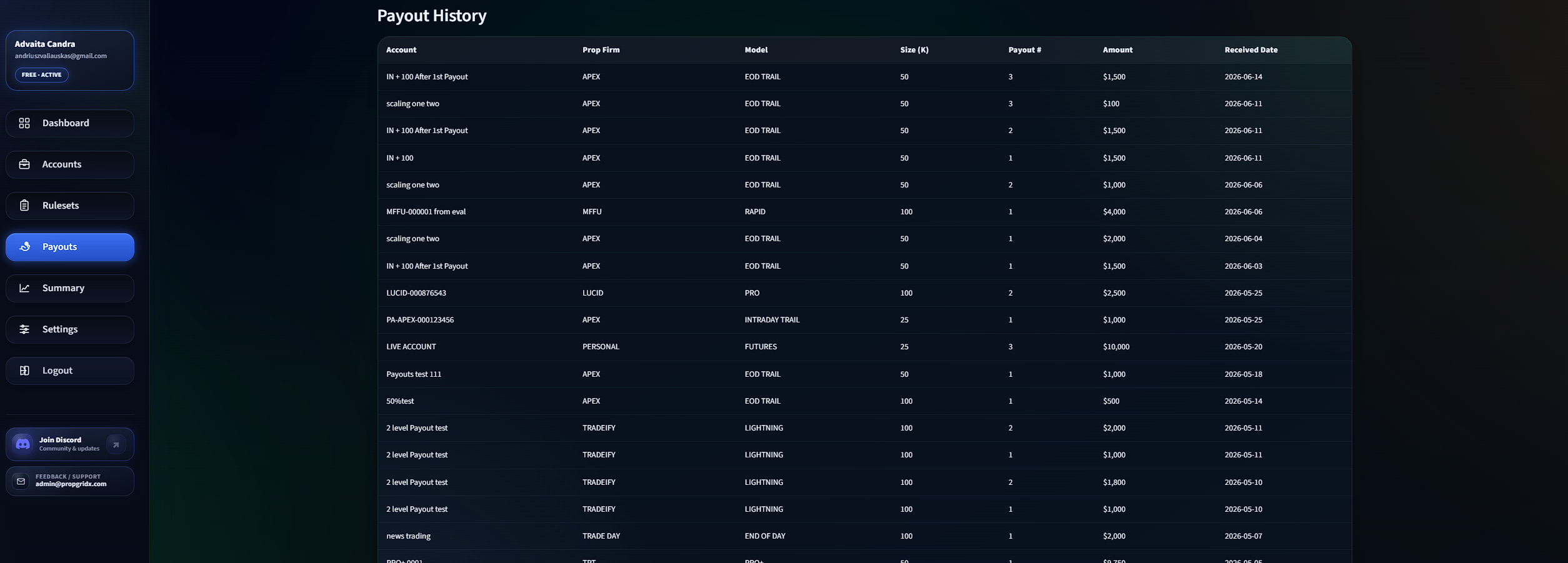Click the Logout door icon
The width and height of the screenshot is (1568, 563).
[24, 371]
